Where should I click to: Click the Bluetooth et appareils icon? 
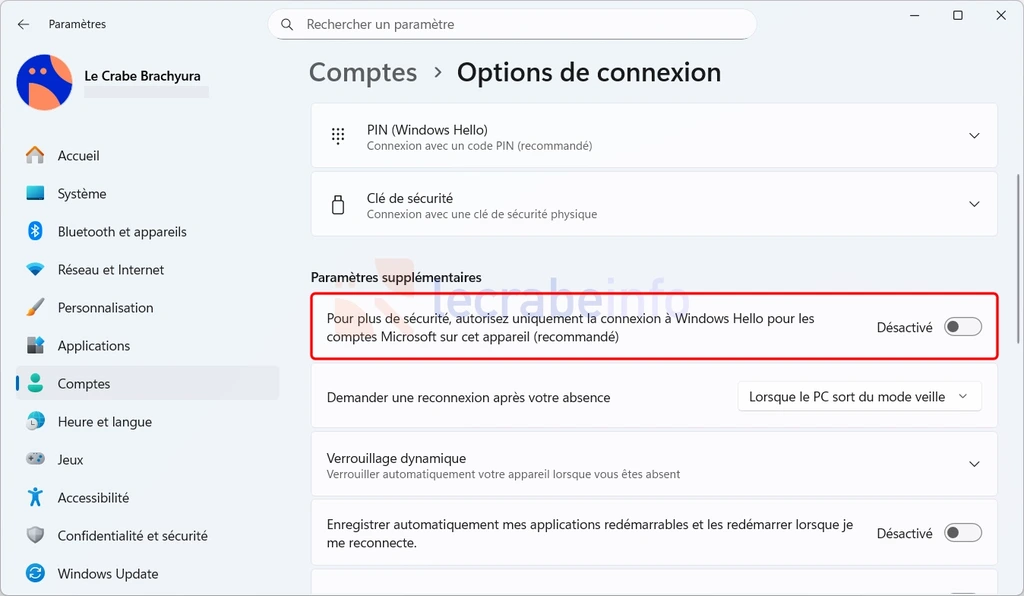35,231
